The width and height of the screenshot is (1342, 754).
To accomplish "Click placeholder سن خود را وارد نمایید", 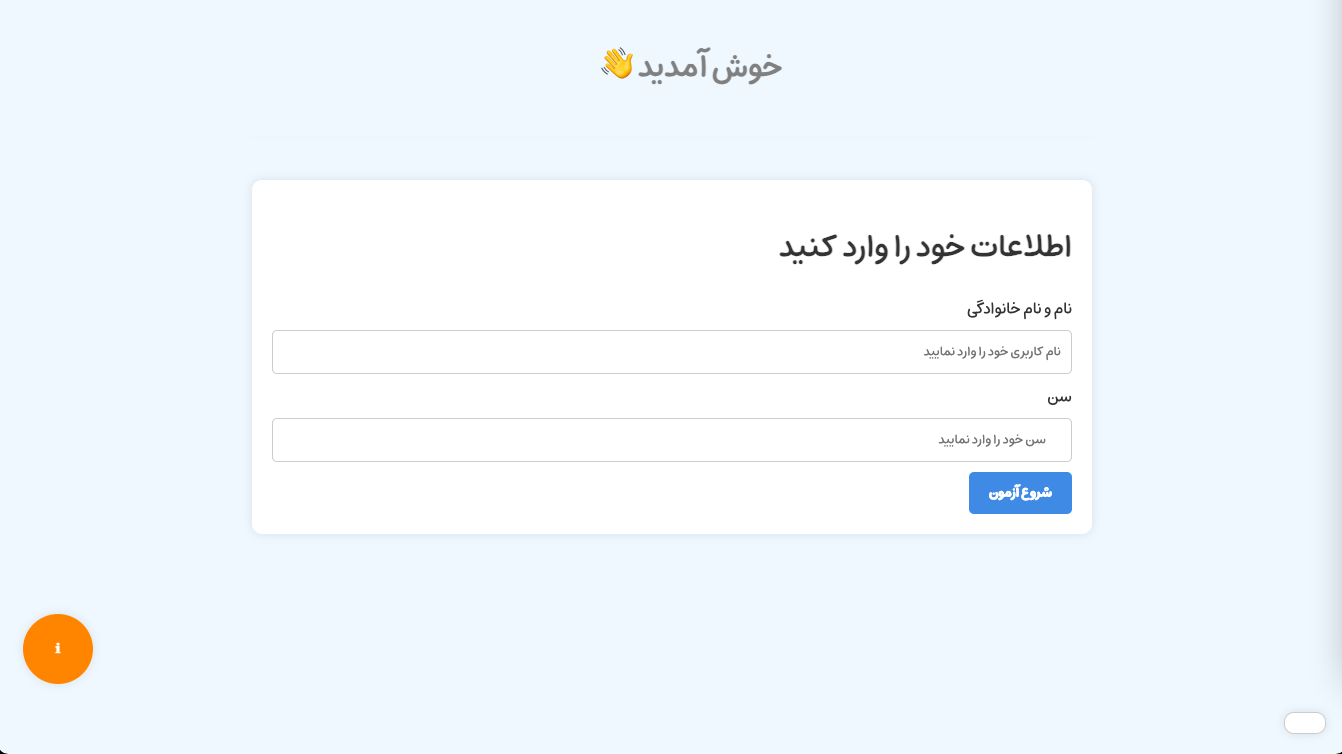I will [992, 440].
